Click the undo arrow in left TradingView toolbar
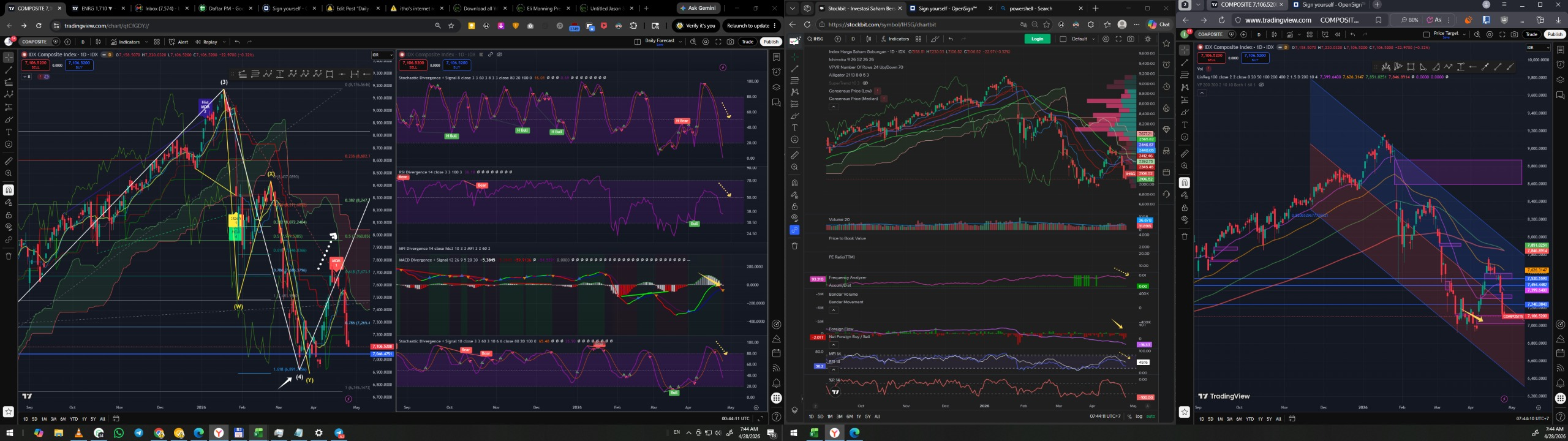 tap(237, 42)
